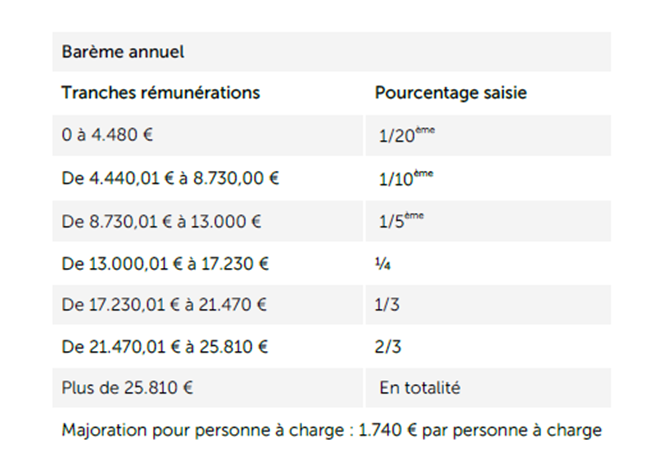Click the 'Tranches rémunérations' column header

pos(160,93)
